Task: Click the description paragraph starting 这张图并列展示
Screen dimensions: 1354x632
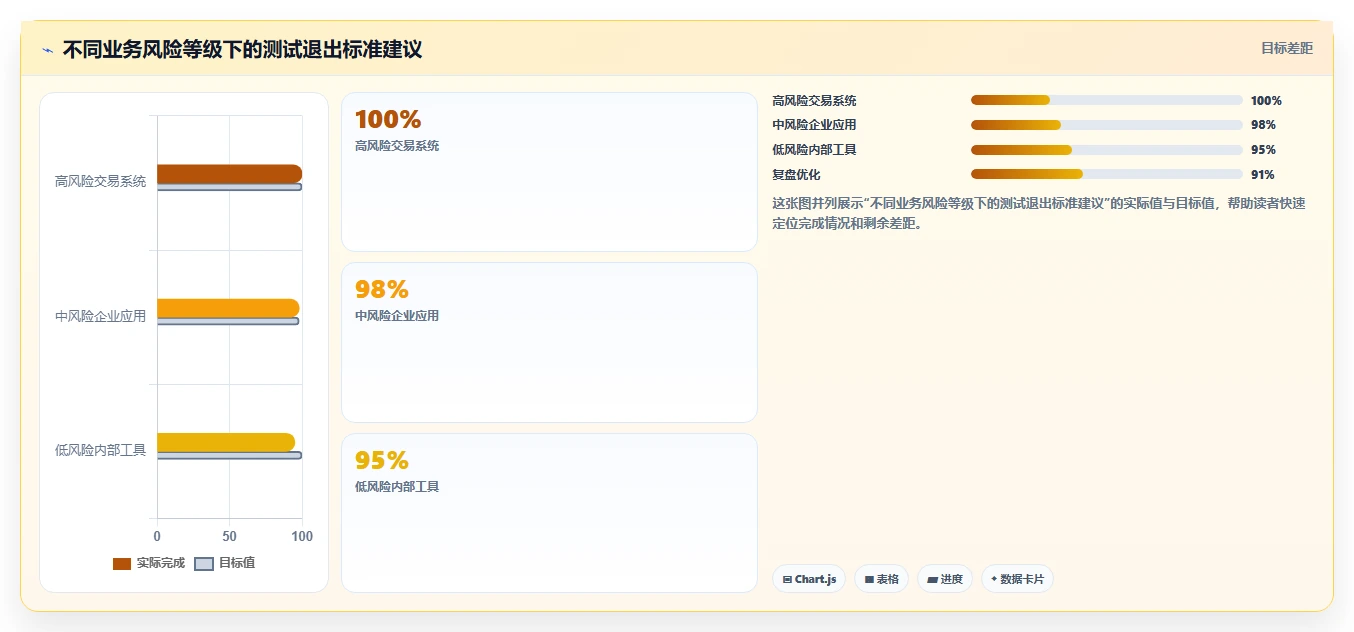Action: [1039, 213]
